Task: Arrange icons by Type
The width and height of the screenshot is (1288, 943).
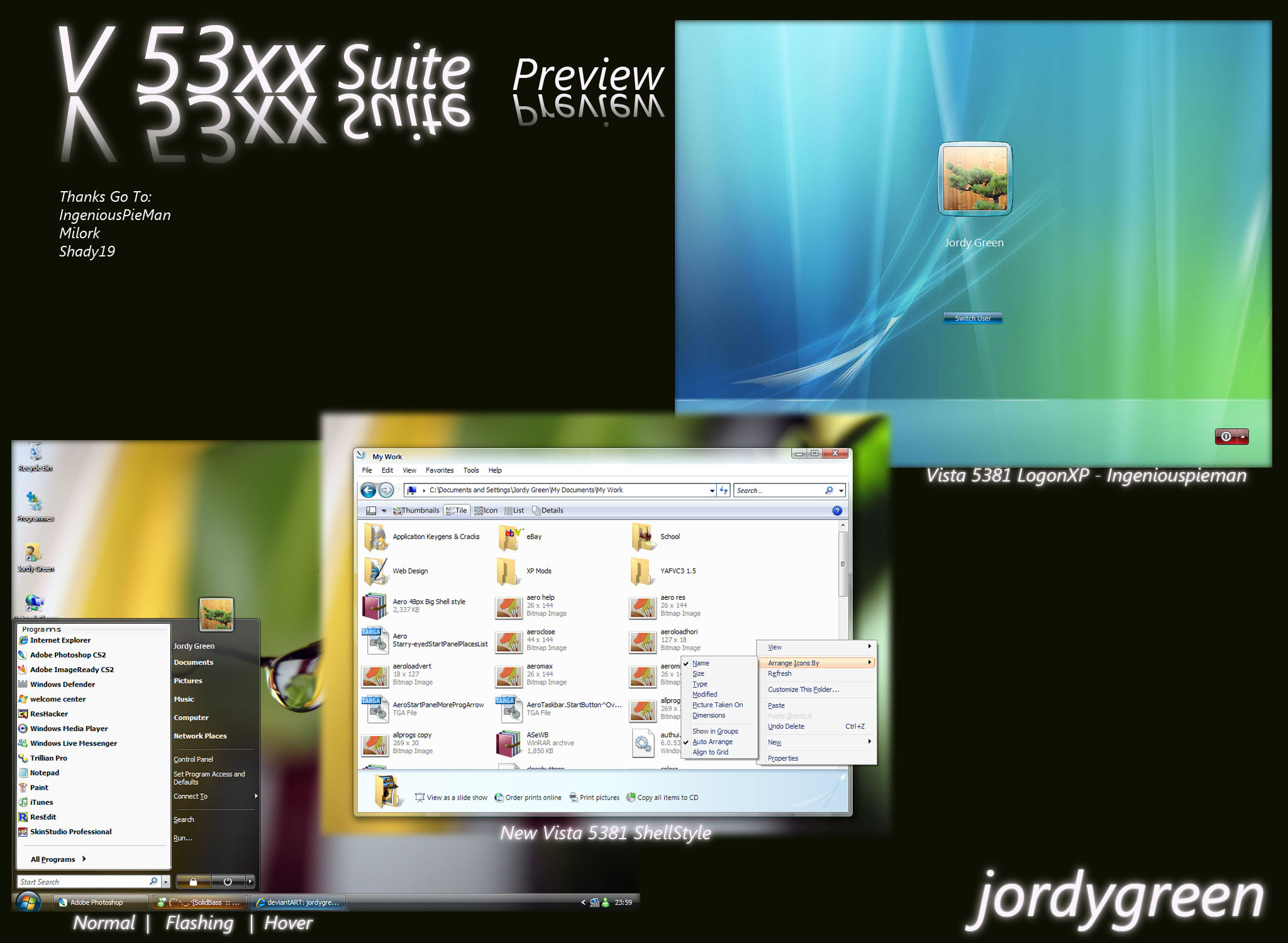Action: 699,684
